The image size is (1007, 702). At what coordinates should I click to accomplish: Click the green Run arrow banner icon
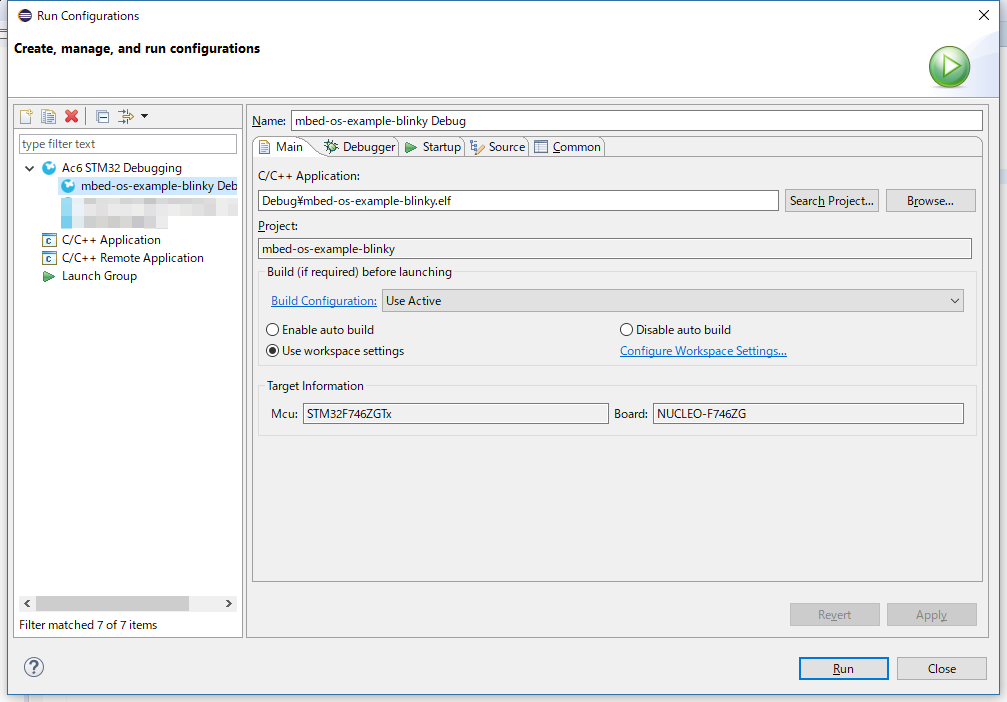(949, 67)
